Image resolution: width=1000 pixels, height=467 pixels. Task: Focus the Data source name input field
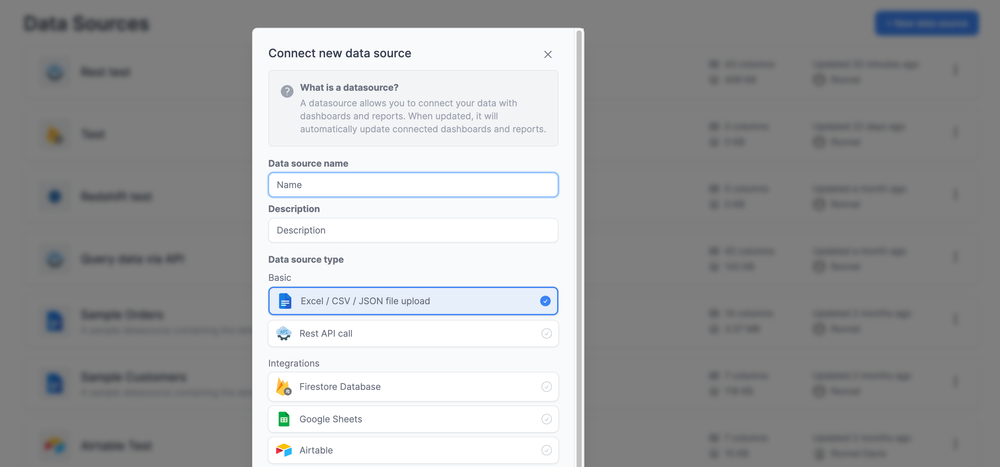coord(413,185)
